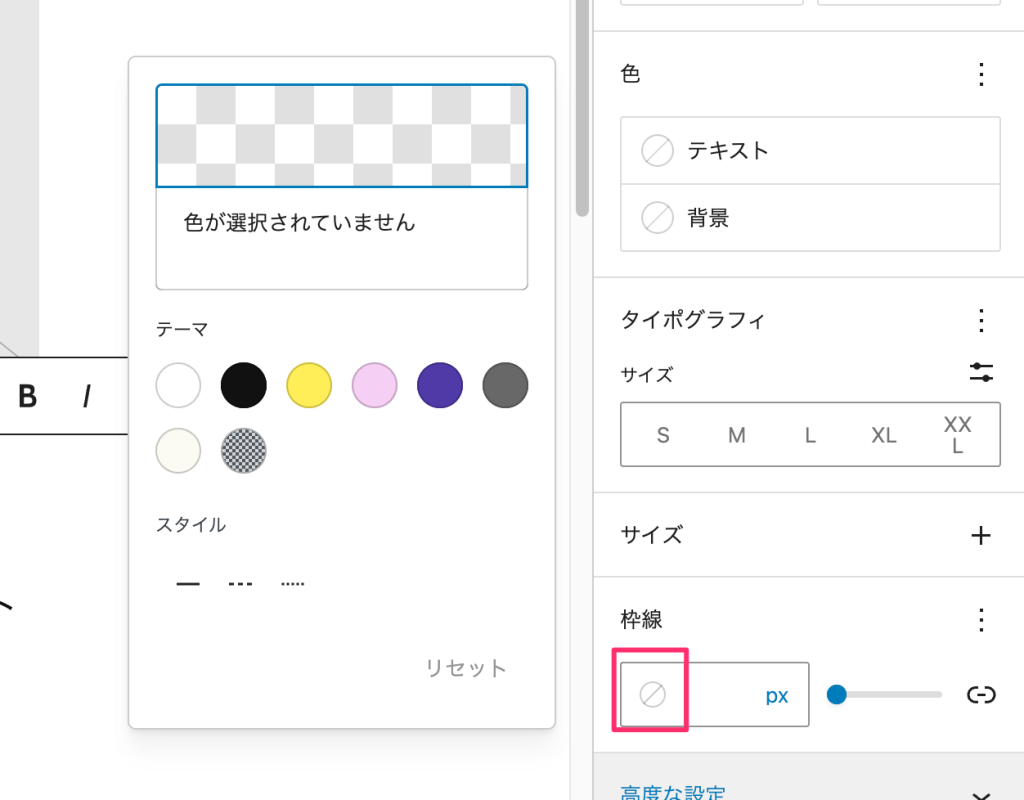Select dotted line border style
Screen dimensions: 1024x800
(x=293, y=584)
